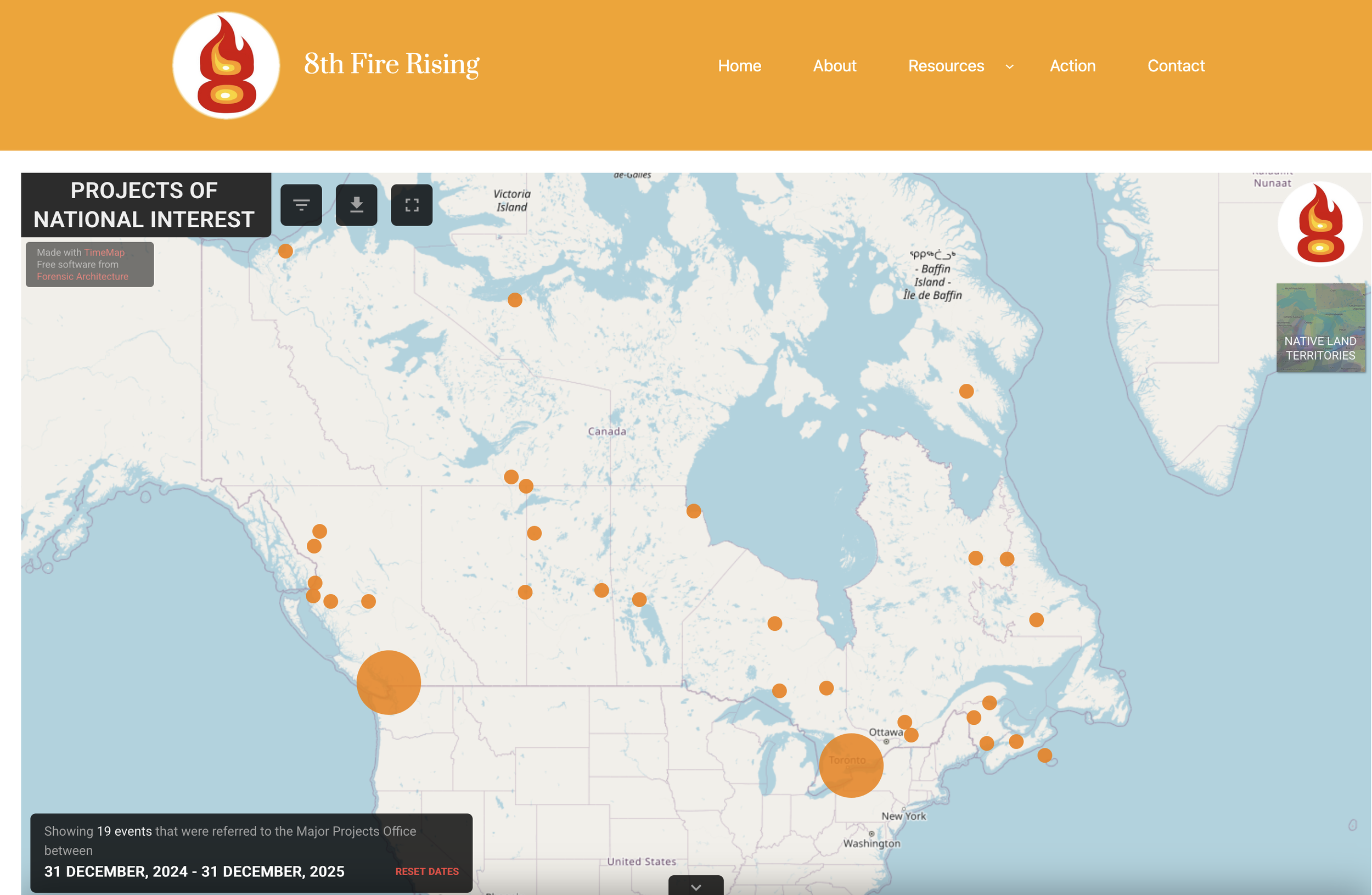
Task: Open the Contact page
Action: (1176, 66)
